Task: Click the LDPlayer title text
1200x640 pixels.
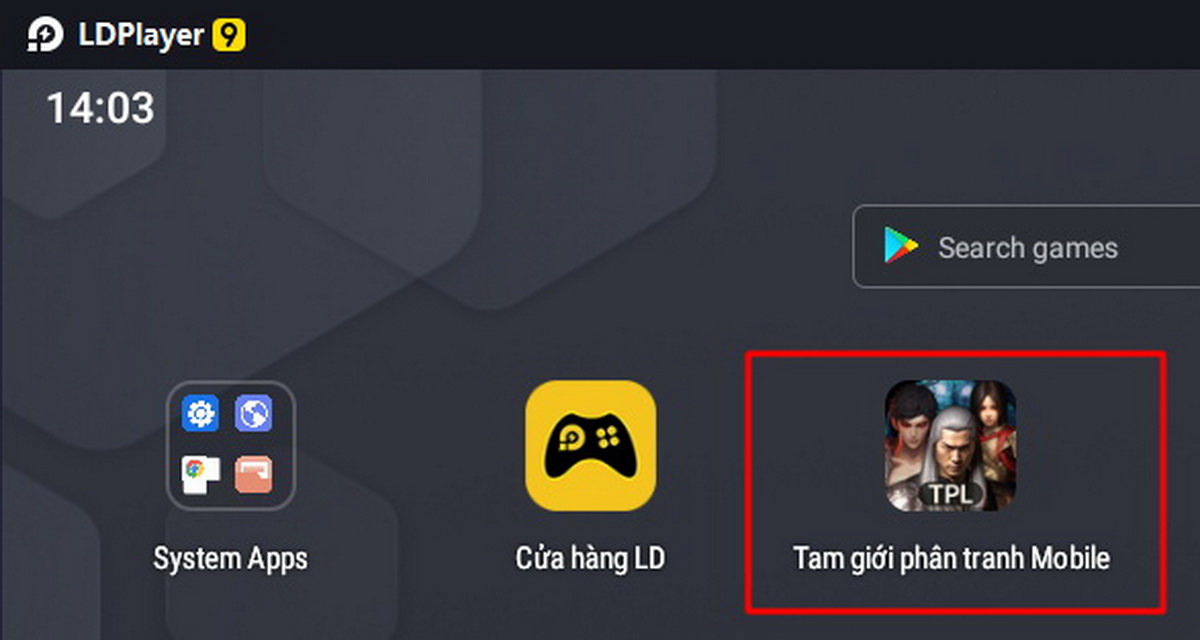Action: [141, 36]
